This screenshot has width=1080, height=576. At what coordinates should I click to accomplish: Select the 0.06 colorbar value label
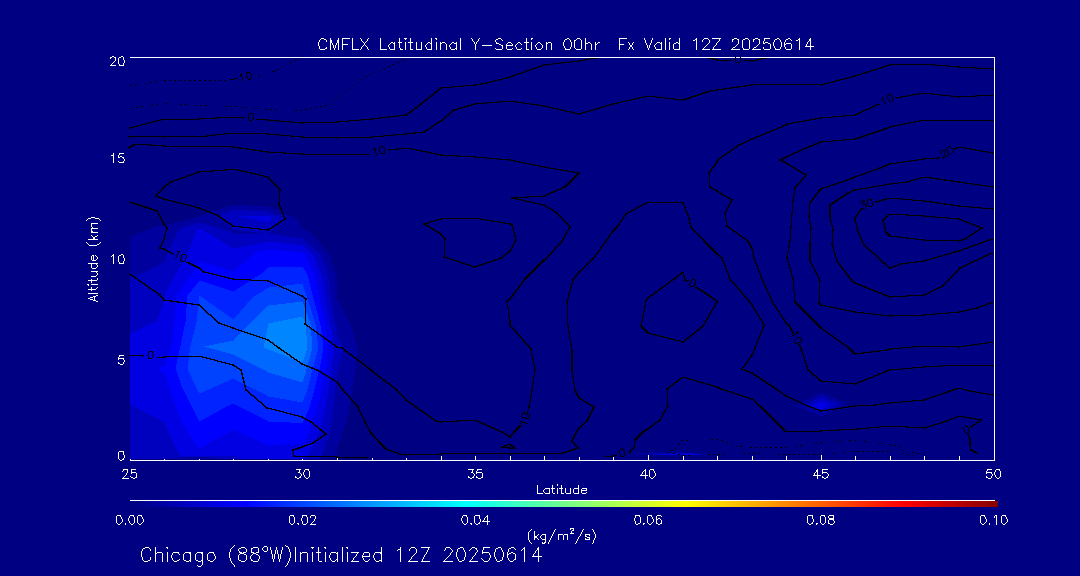648,520
